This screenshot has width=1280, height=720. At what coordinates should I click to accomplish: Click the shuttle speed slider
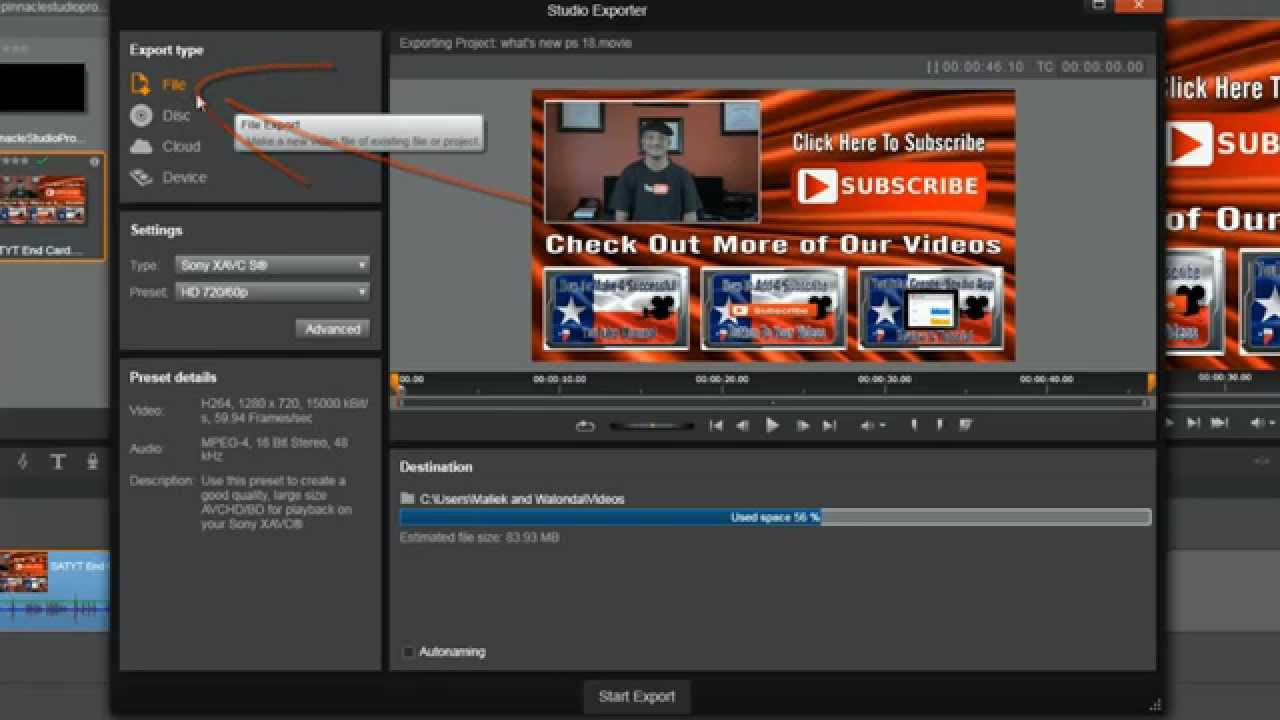[x=652, y=425]
